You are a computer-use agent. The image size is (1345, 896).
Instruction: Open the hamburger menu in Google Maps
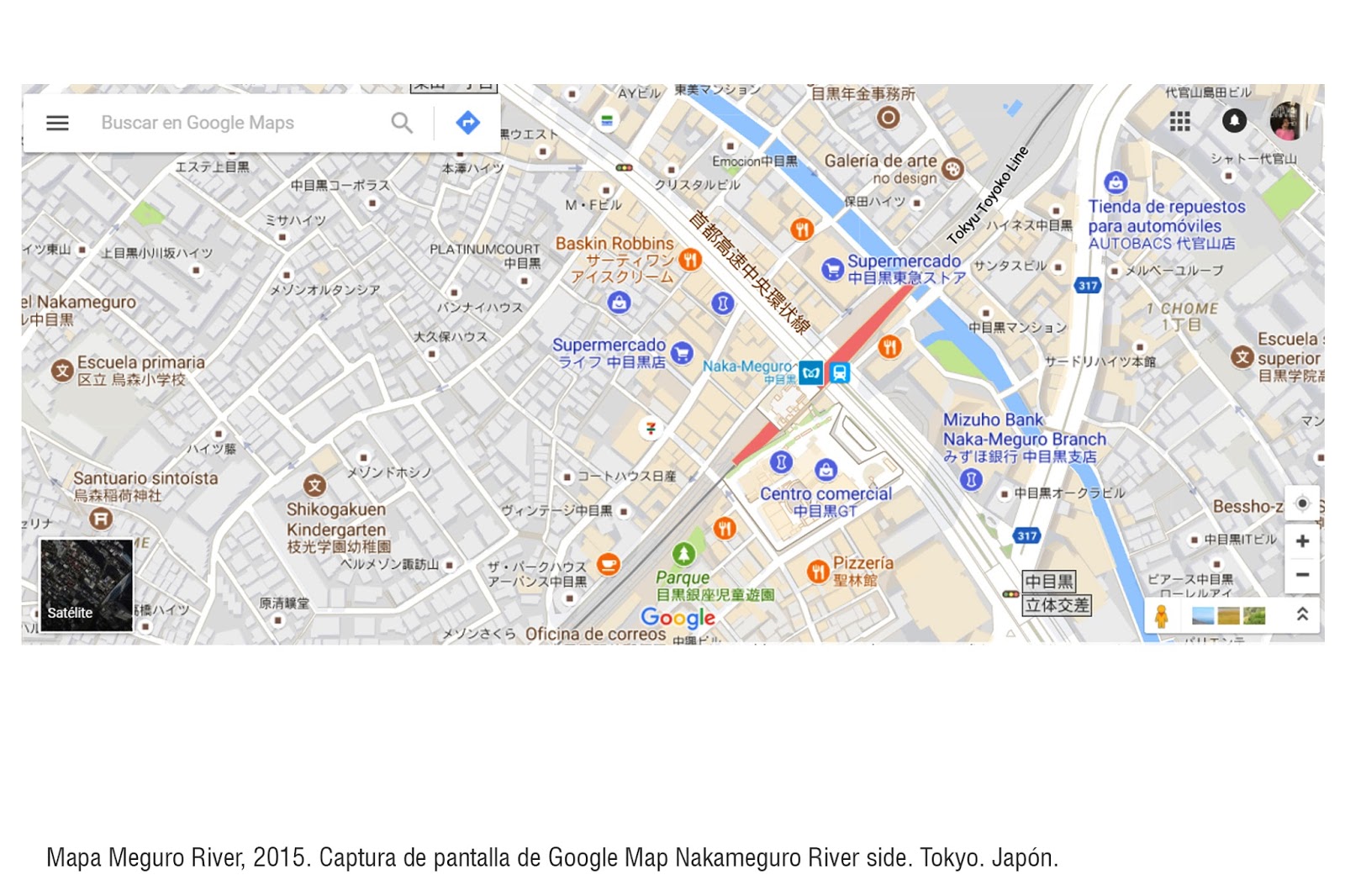[x=57, y=123]
